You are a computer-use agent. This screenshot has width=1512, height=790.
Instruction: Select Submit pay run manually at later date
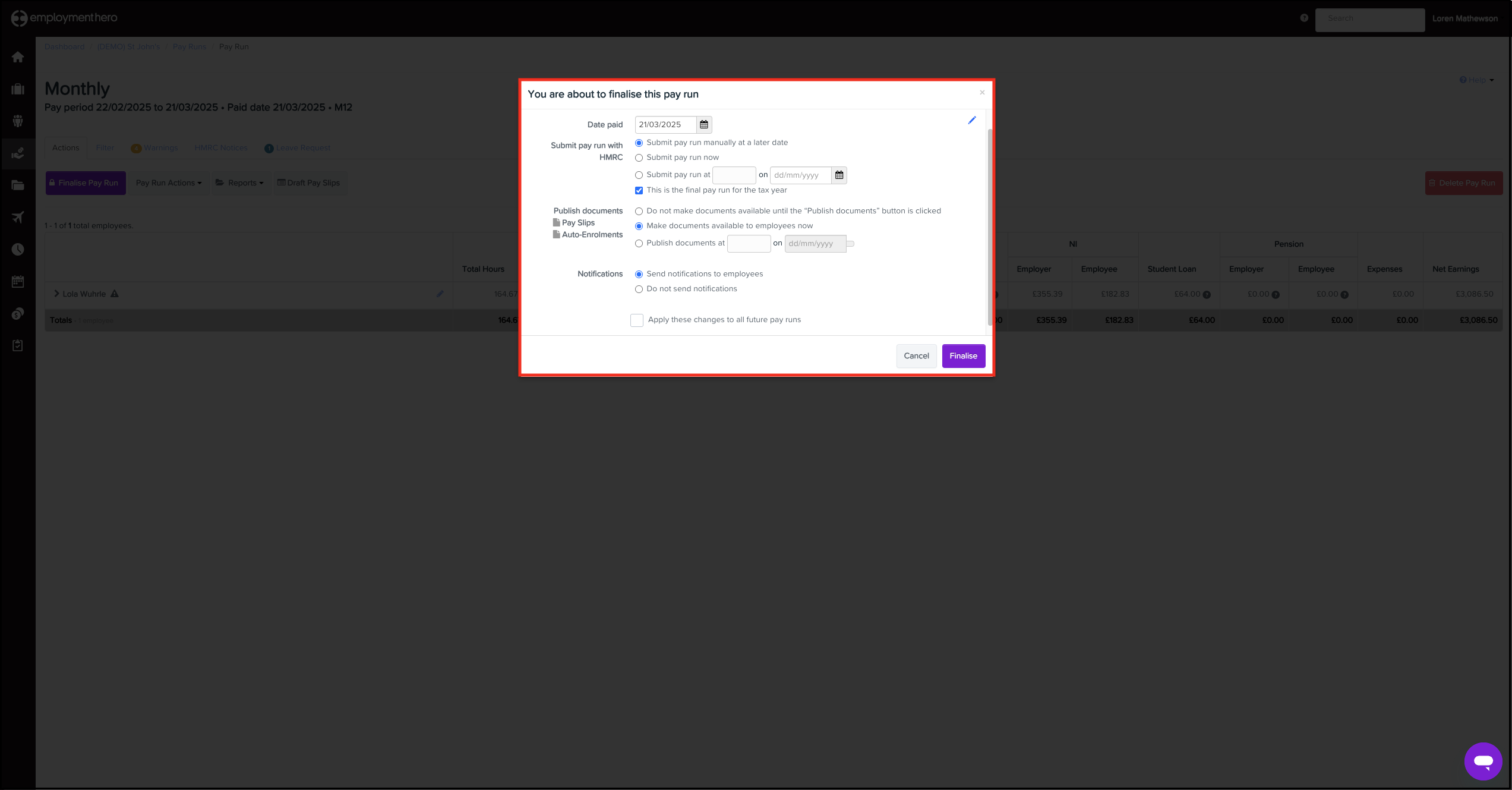tap(639, 143)
